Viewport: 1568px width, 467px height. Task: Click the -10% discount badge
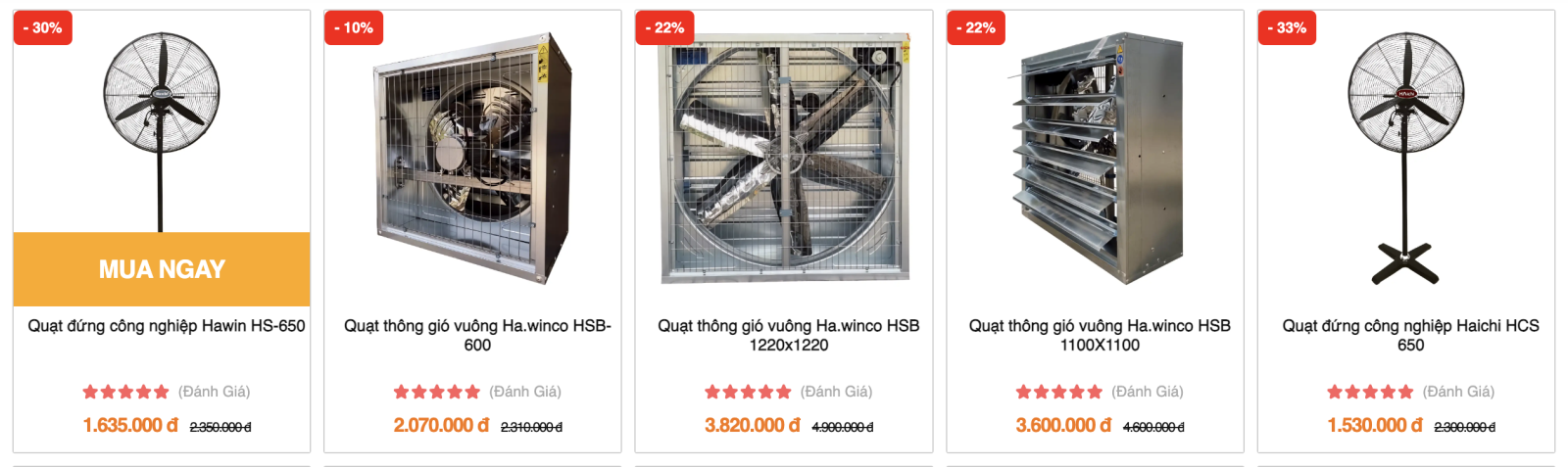pos(354,28)
